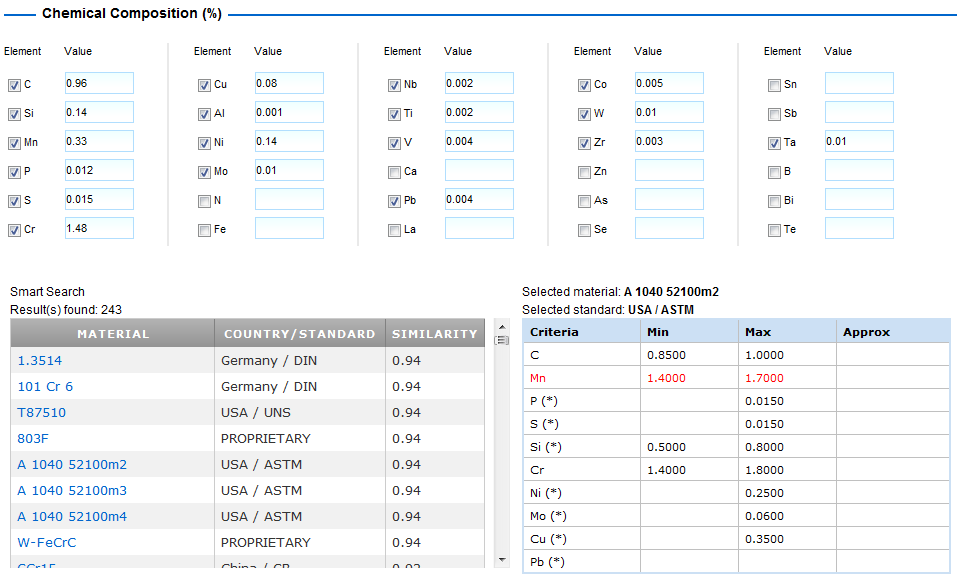This screenshot has height=584, width=960.
Task: Uncheck the Pb element checkbox
Action: (394, 201)
